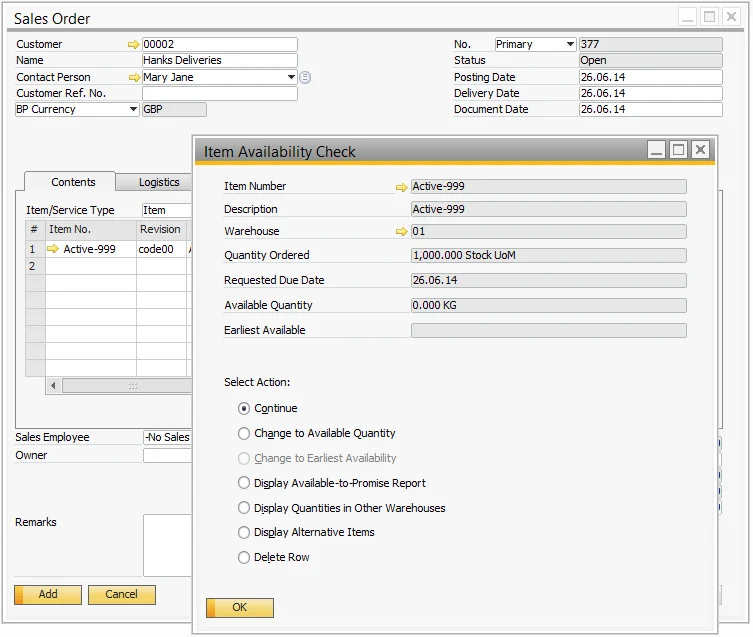Maximize the Item Availability Check window
The image size is (753, 637).
[679, 150]
